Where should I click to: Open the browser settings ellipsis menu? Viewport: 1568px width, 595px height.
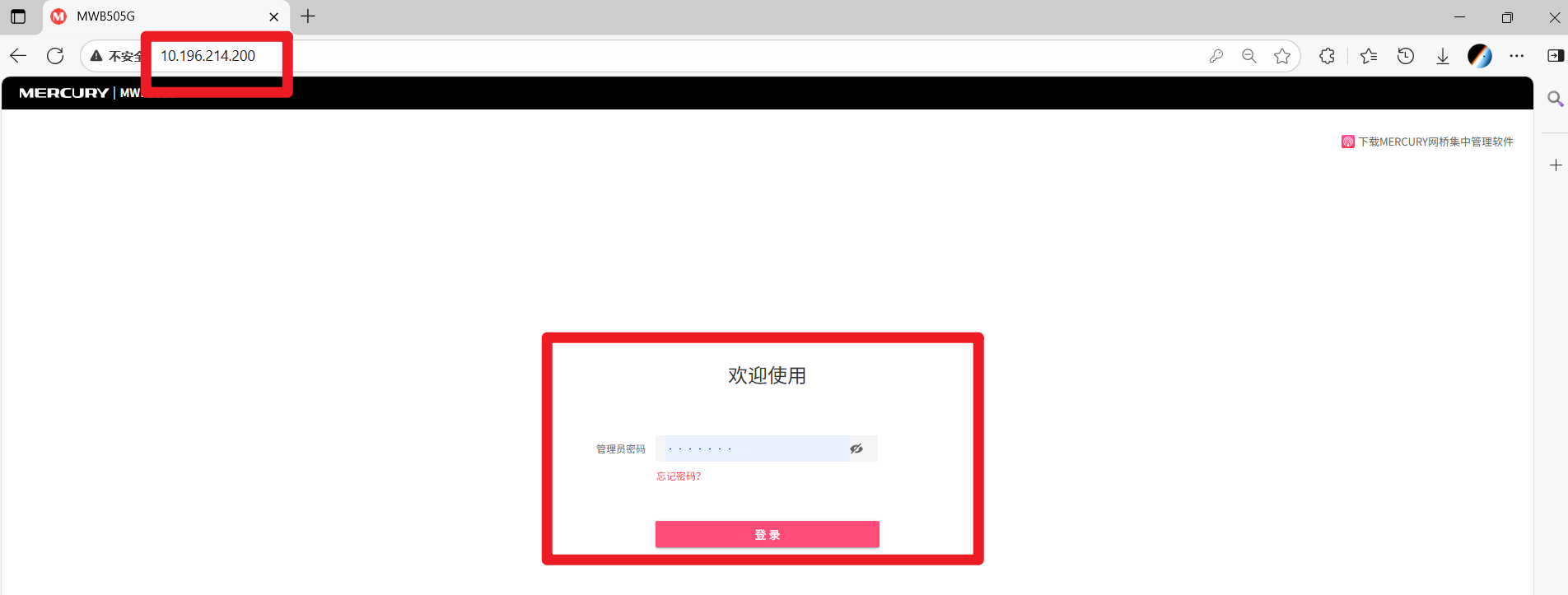coord(1517,56)
